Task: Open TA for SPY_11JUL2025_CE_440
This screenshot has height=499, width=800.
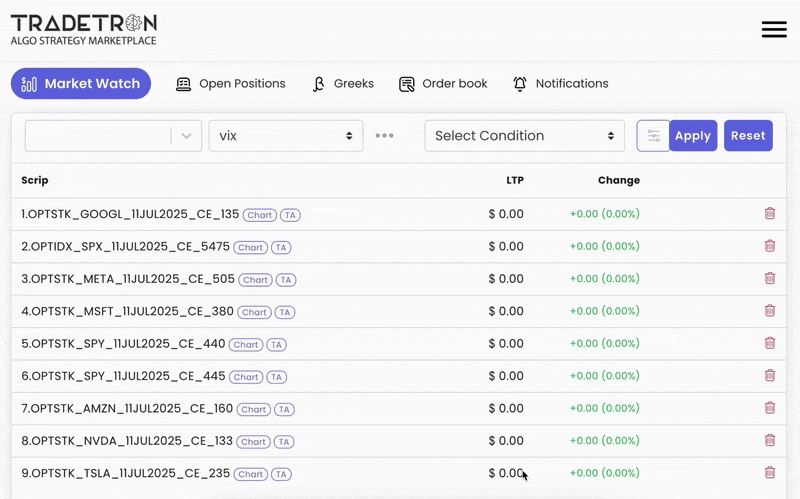Action: tap(277, 345)
